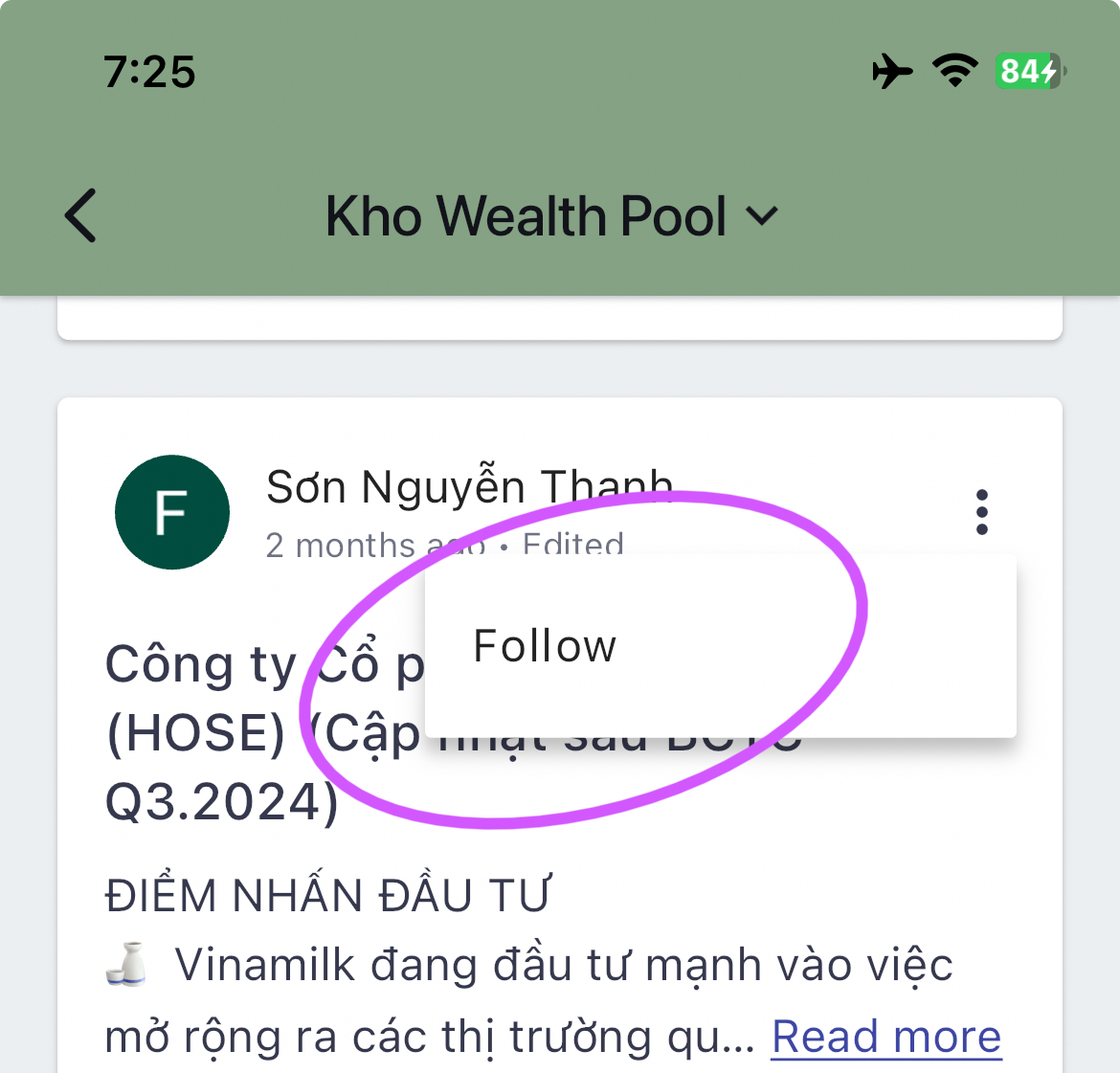
Task: Tap the Q3.2024 line of the title
Action: pyautogui.click(x=221, y=801)
